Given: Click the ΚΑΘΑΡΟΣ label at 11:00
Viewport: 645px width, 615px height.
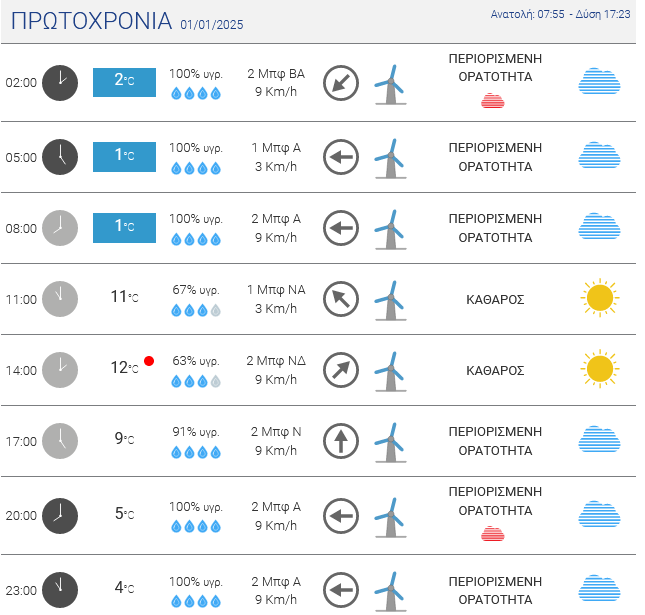Looking at the screenshot, I should coord(495,299).
